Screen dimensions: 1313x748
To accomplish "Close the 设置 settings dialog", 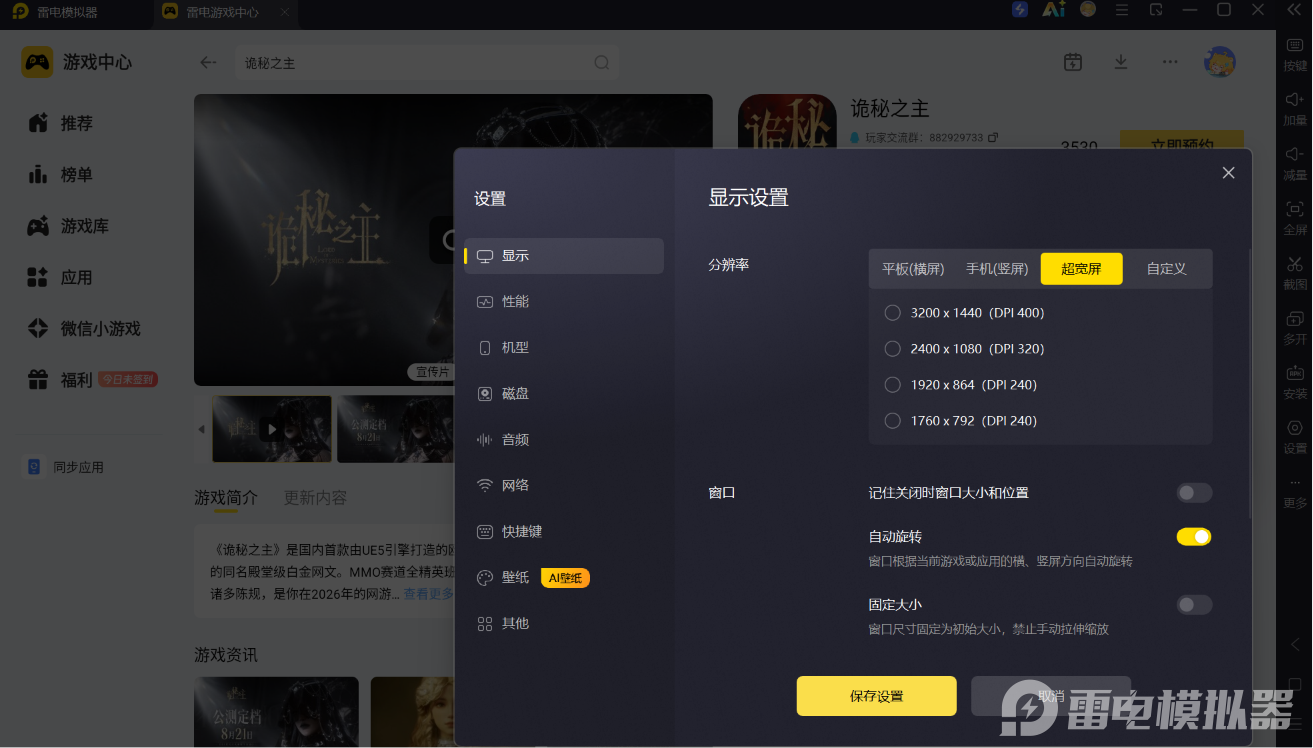I will [1229, 173].
